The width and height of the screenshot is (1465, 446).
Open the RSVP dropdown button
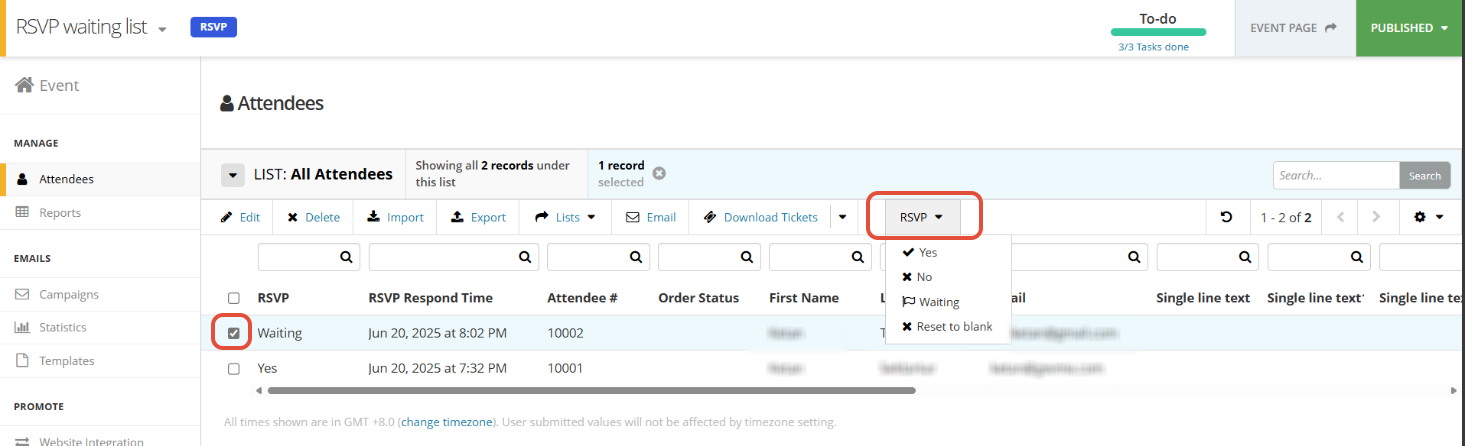[x=922, y=217]
